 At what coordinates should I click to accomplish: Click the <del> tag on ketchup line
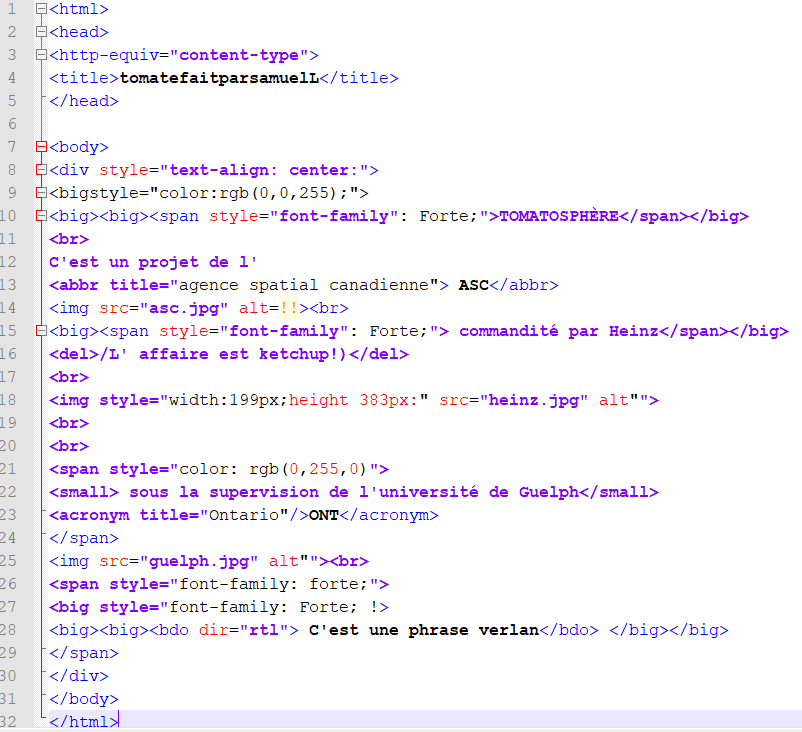[x=74, y=354]
